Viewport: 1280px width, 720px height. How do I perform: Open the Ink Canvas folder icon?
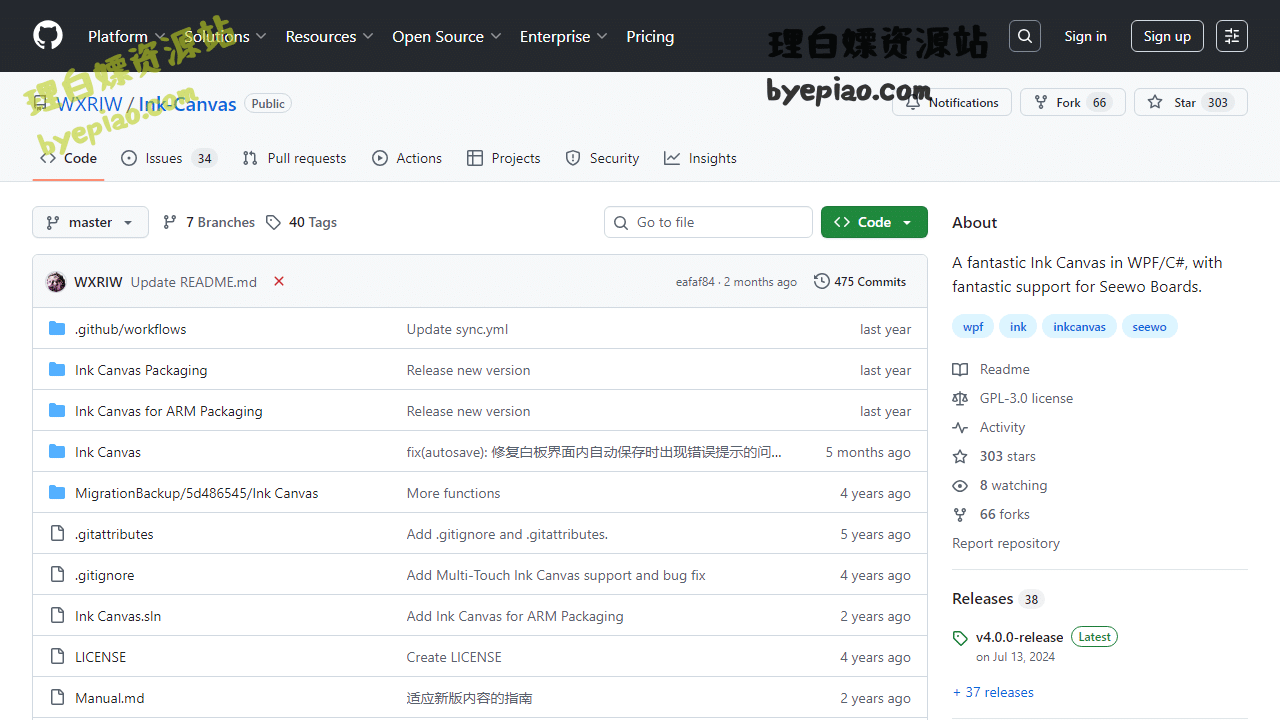(56, 451)
